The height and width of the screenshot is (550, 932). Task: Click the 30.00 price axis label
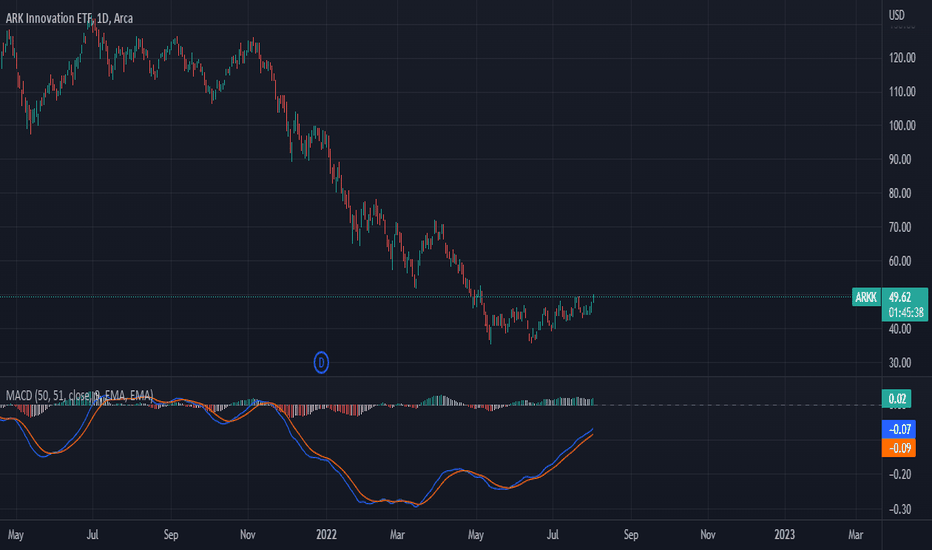900,363
